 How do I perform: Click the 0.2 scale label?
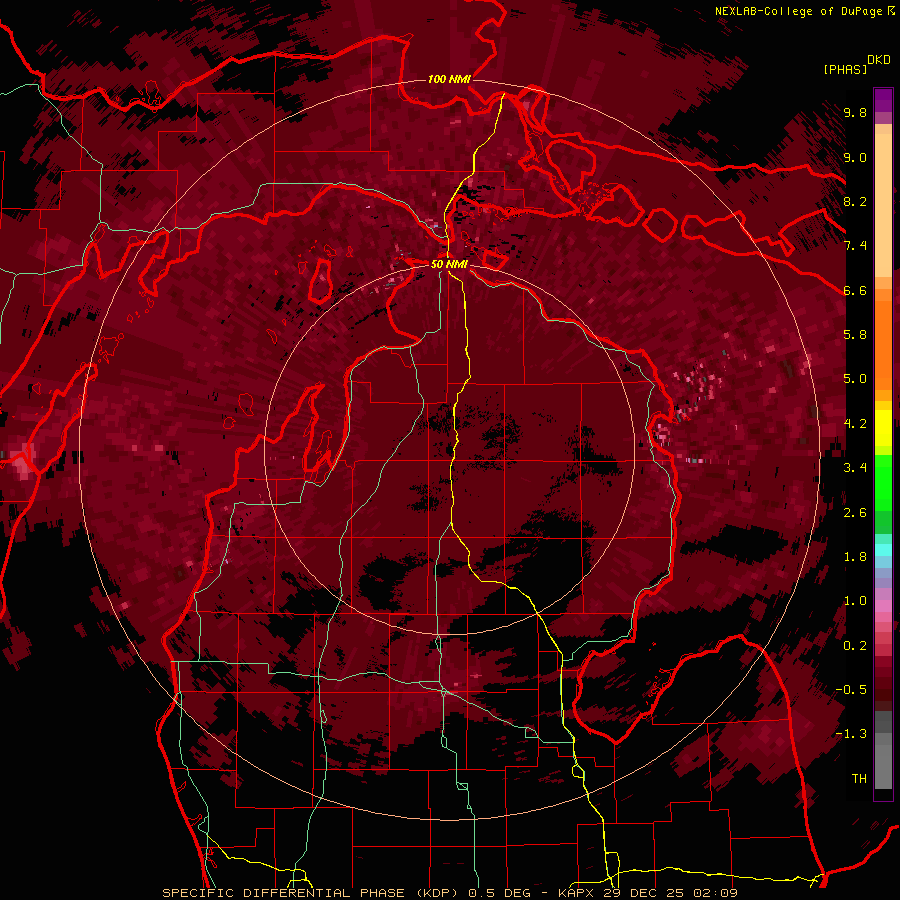[x=855, y=646]
